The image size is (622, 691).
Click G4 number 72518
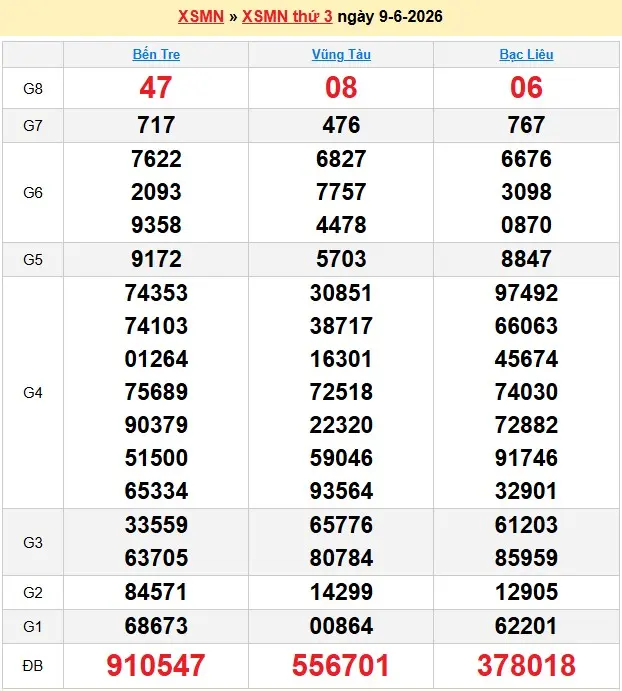click(x=341, y=392)
